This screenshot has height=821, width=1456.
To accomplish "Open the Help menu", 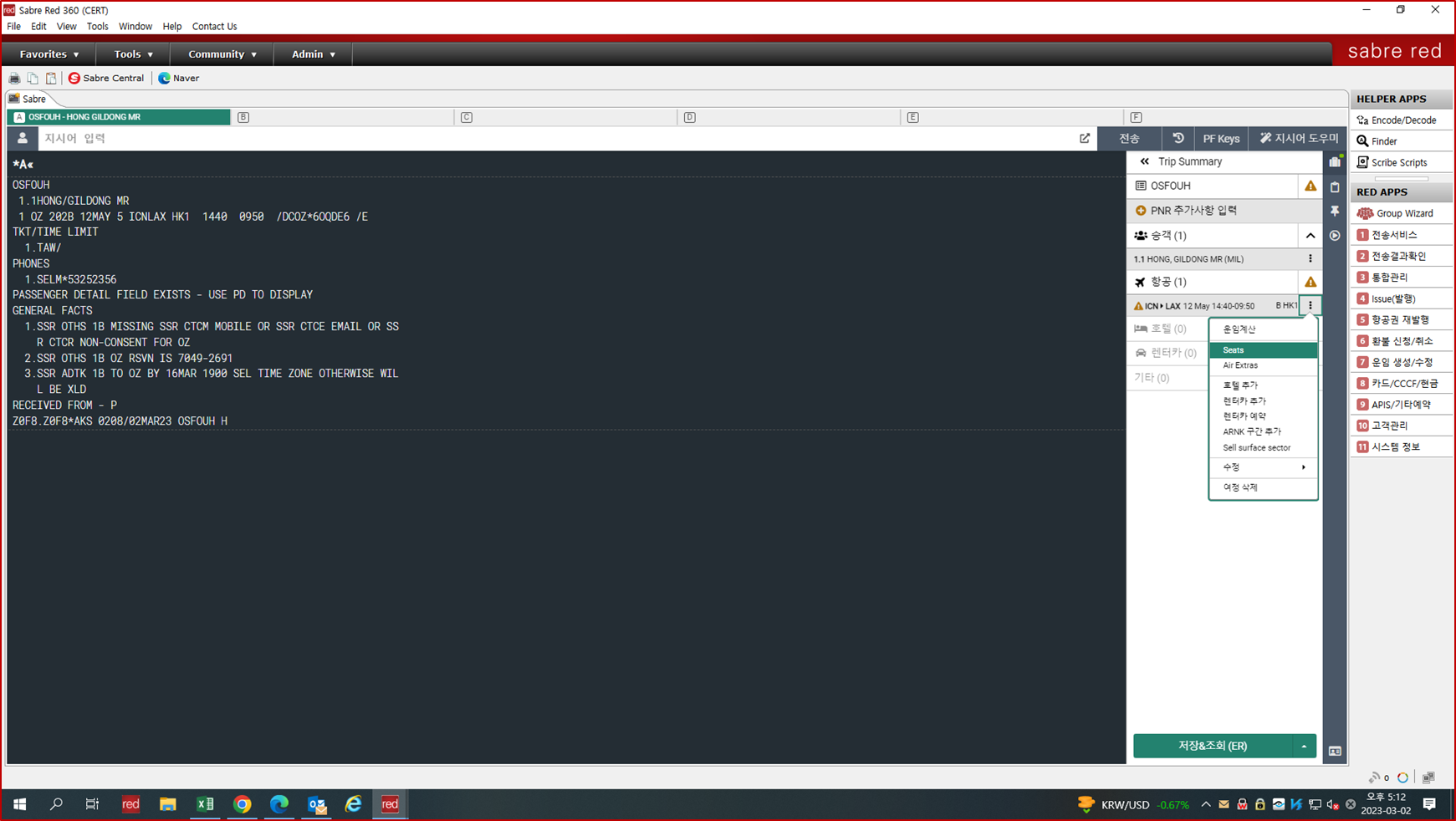I will pyautogui.click(x=171, y=27).
